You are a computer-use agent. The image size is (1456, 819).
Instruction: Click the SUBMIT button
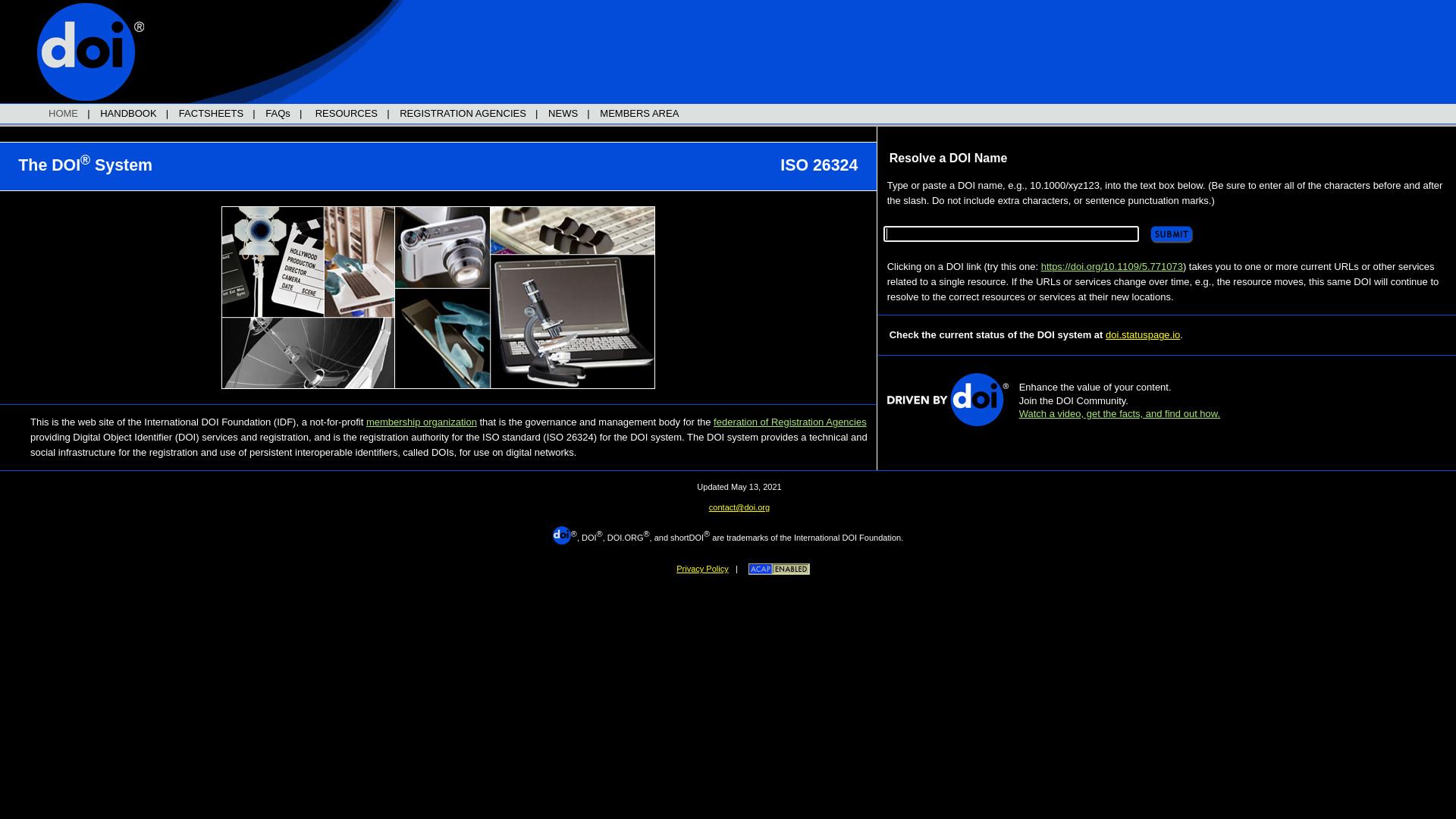[x=1172, y=234]
